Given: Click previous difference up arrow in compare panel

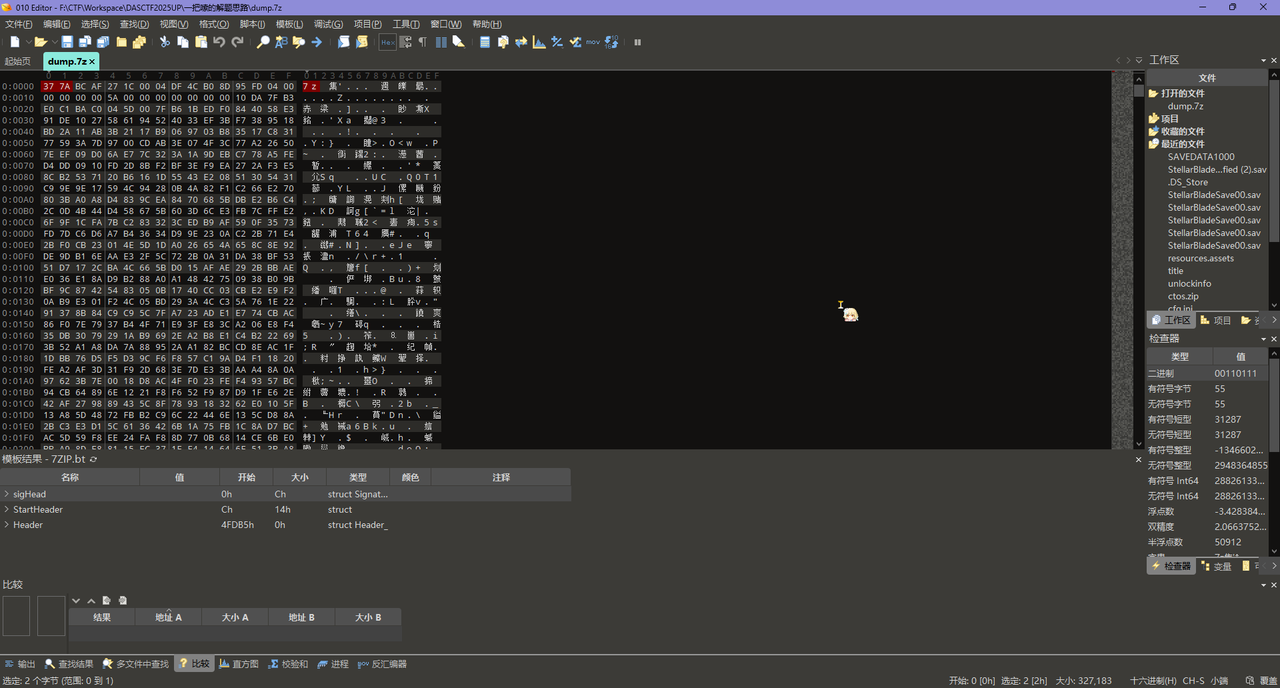Looking at the screenshot, I should (91, 600).
